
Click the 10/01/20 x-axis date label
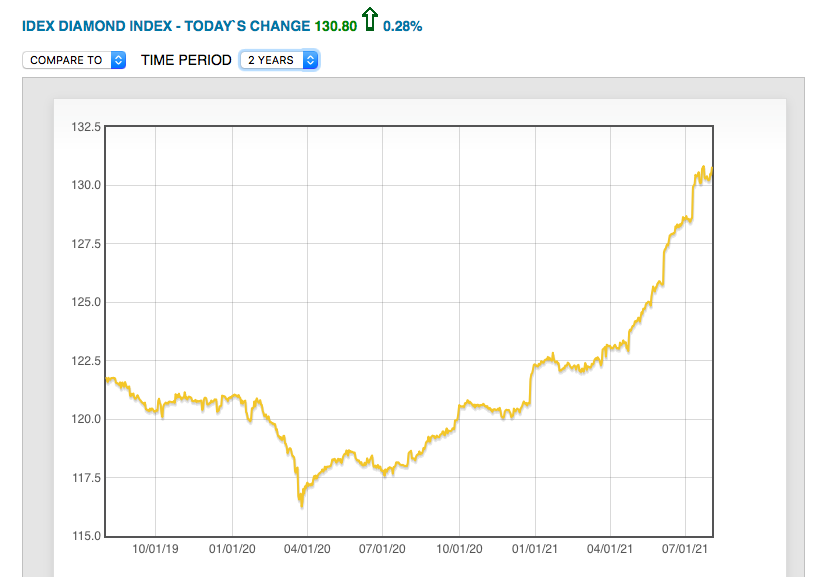pyautogui.click(x=459, y=549)
